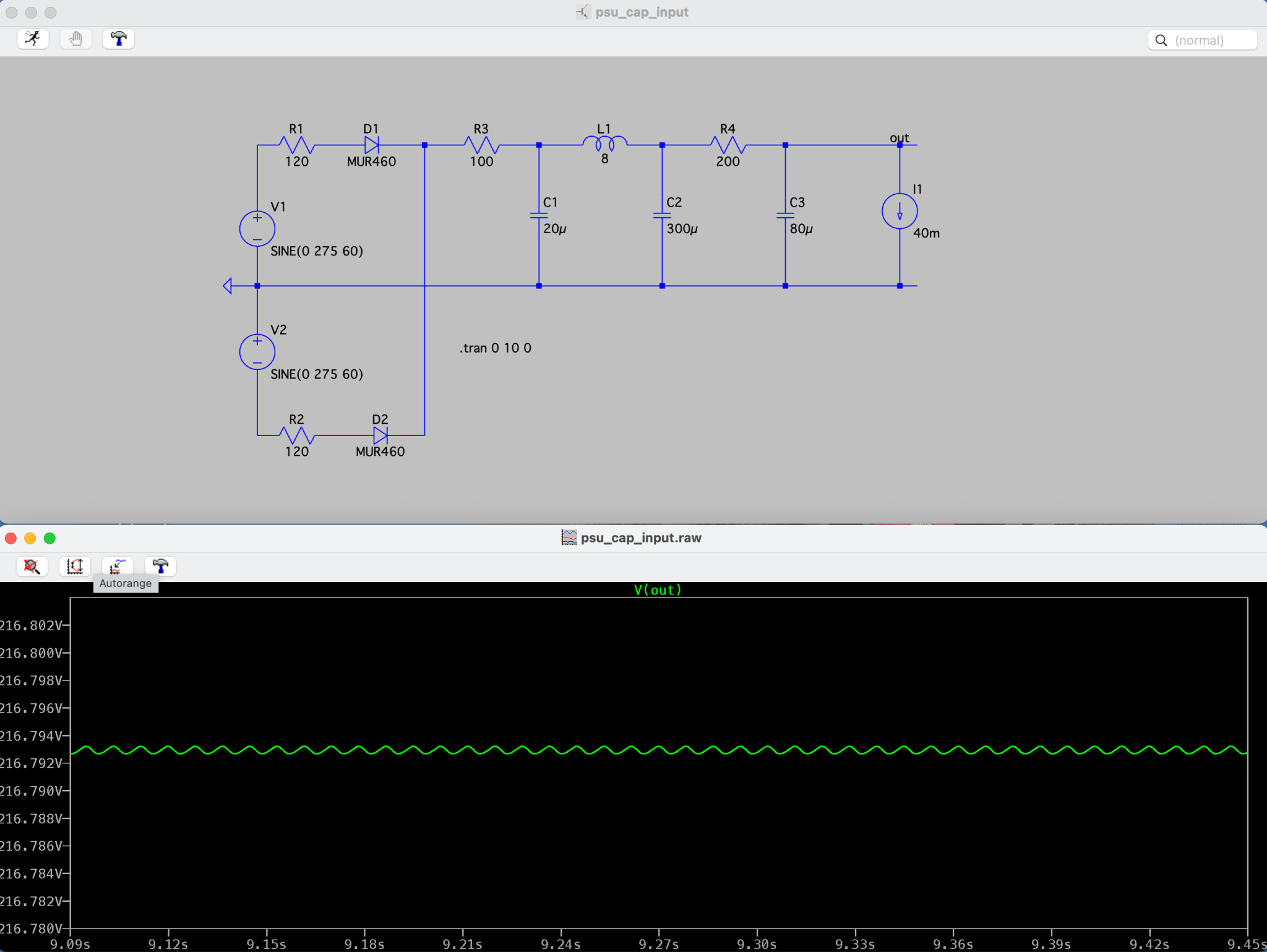Select inductor L1 symbol
The height and width of the screenshot is (952, 1267).
(x=604, y=144)
